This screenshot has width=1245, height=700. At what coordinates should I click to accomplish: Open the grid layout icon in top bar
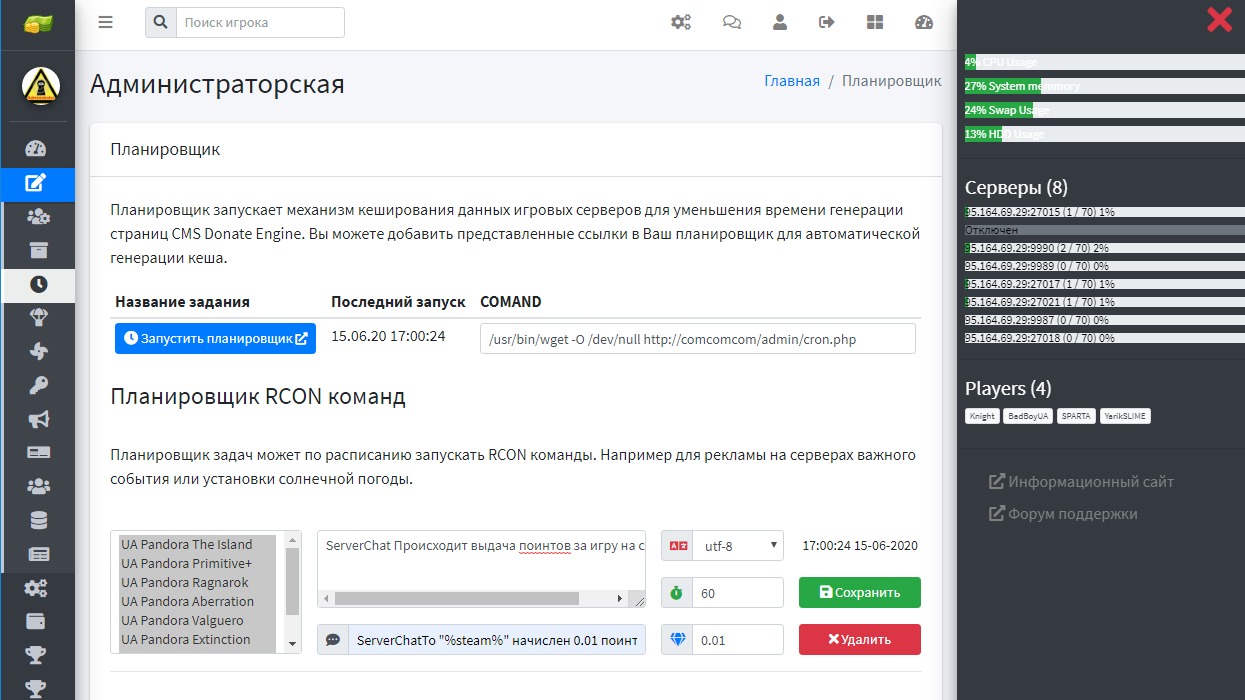(x=875, y=22)
